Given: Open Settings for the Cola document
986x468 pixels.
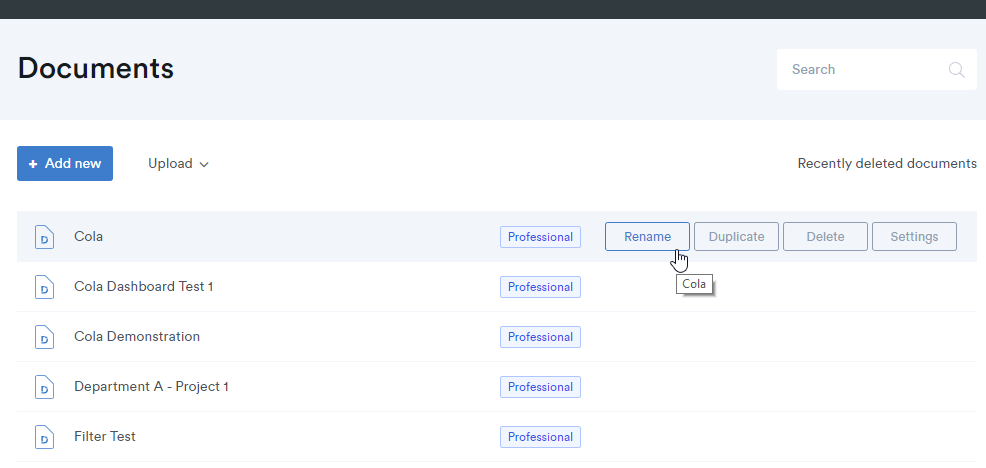Looking at the screenshot, I should click(914, 237).
